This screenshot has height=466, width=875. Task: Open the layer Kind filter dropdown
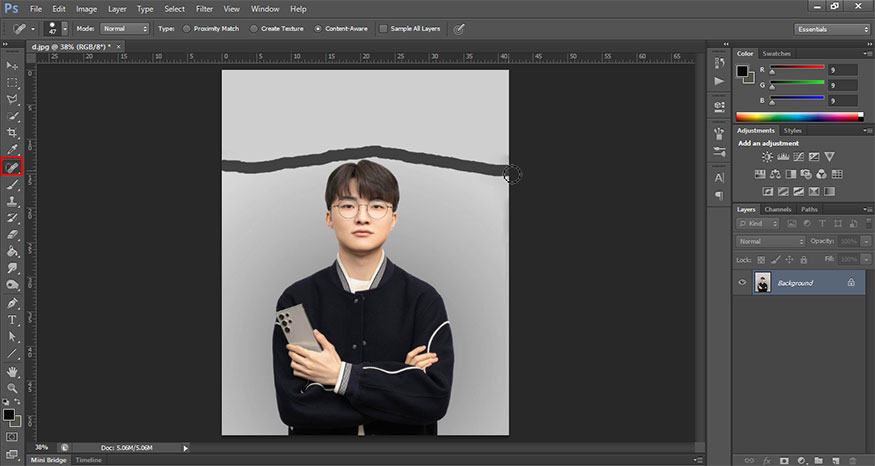(758, 223)
